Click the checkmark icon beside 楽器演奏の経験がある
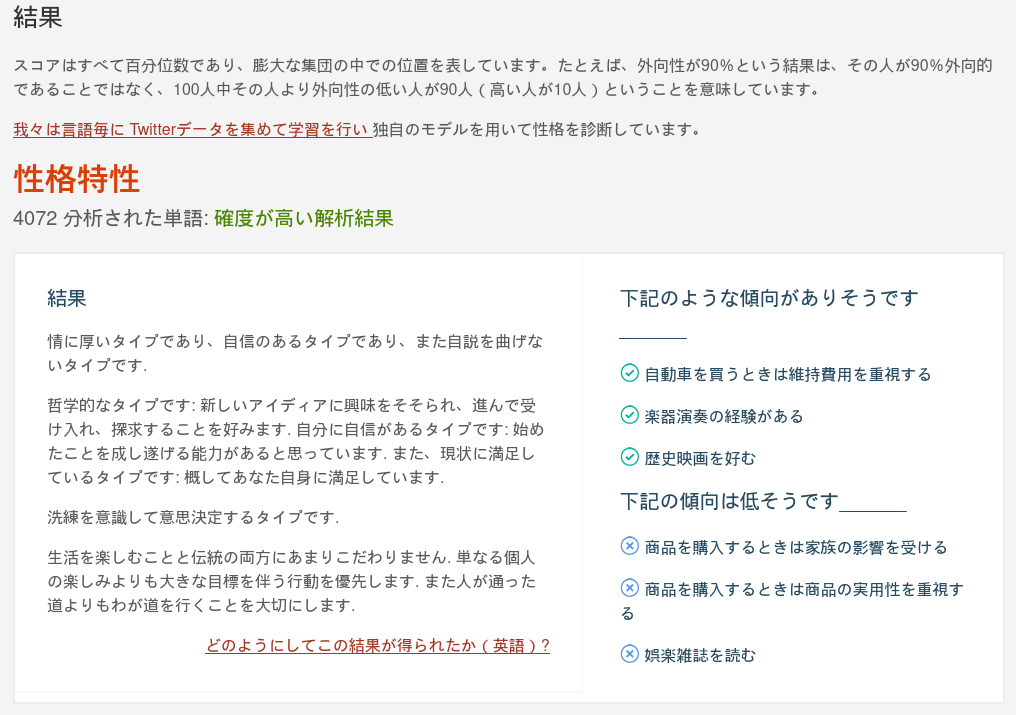Screen dimensions: 1016x715 [629, 416]
